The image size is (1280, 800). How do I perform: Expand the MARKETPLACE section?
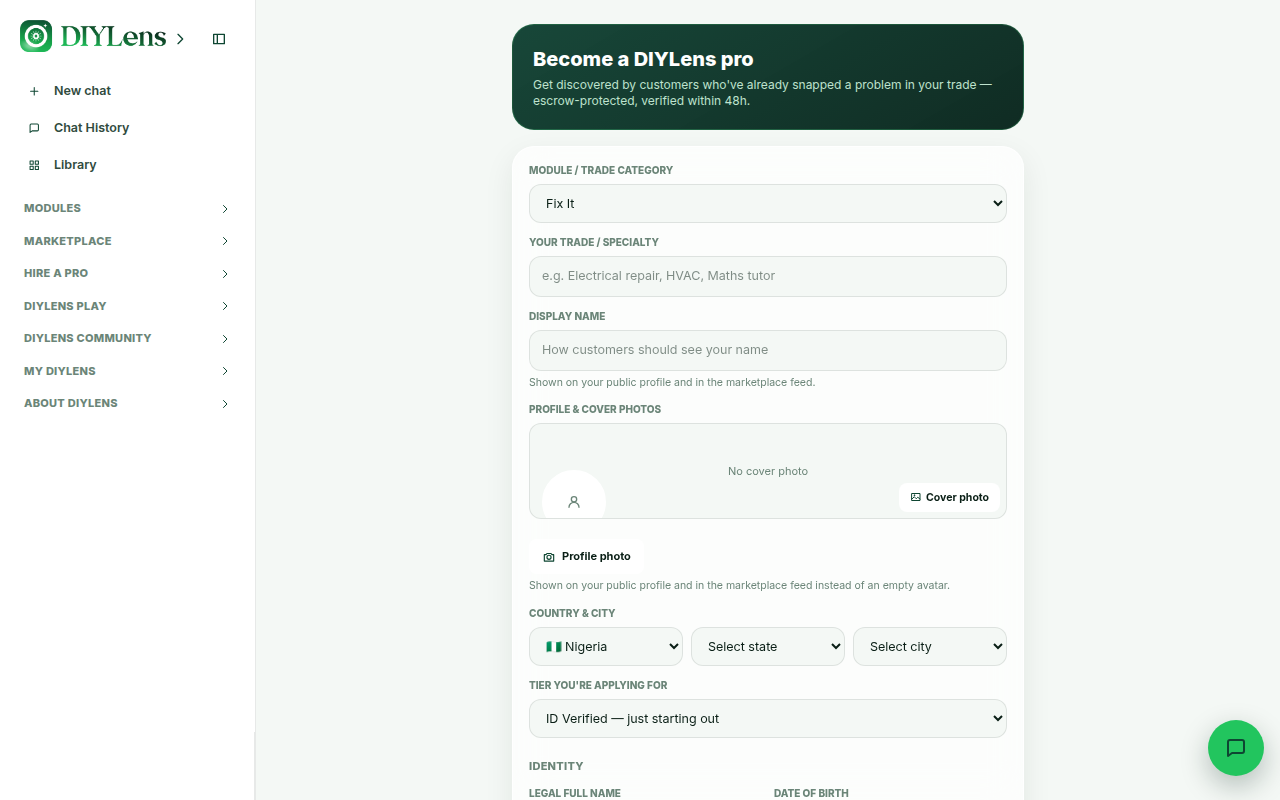click(128, 241)
